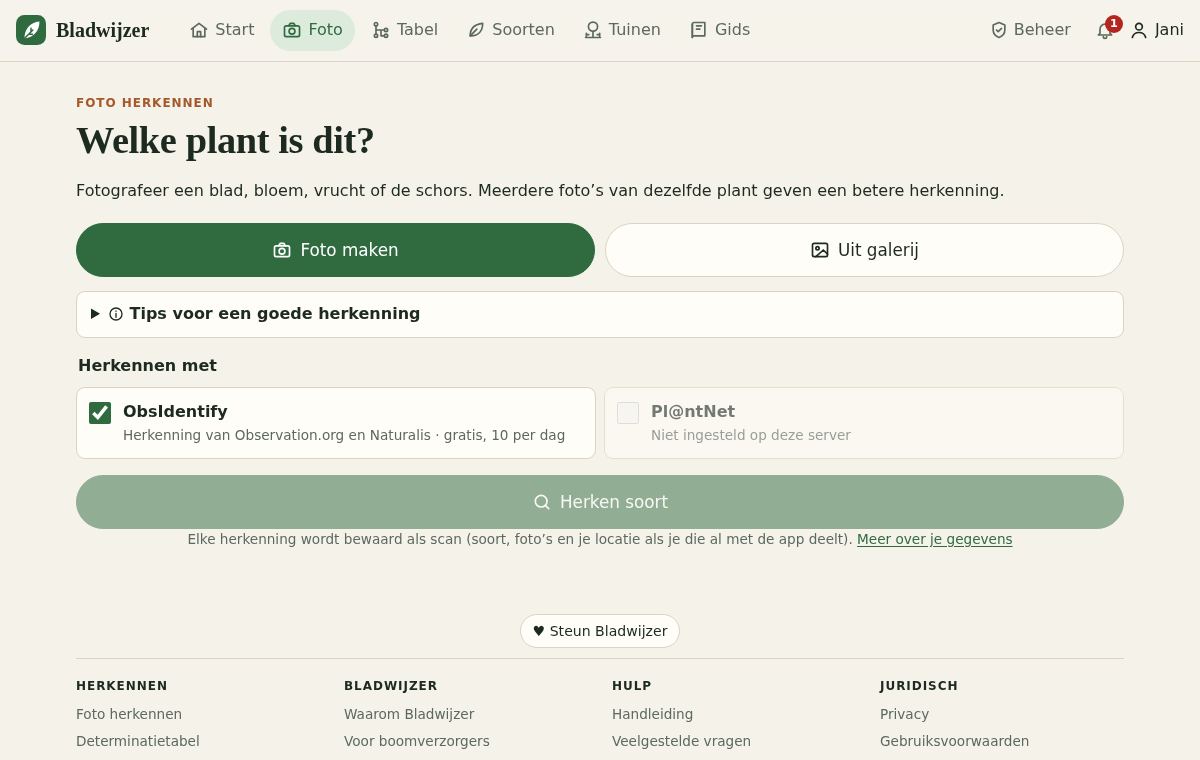Image resolution: width=1200 pixels, height=760 pixels.
Task: Click 'Niet ingesteld op deze server' text
Action: click(x=751, y=435)
